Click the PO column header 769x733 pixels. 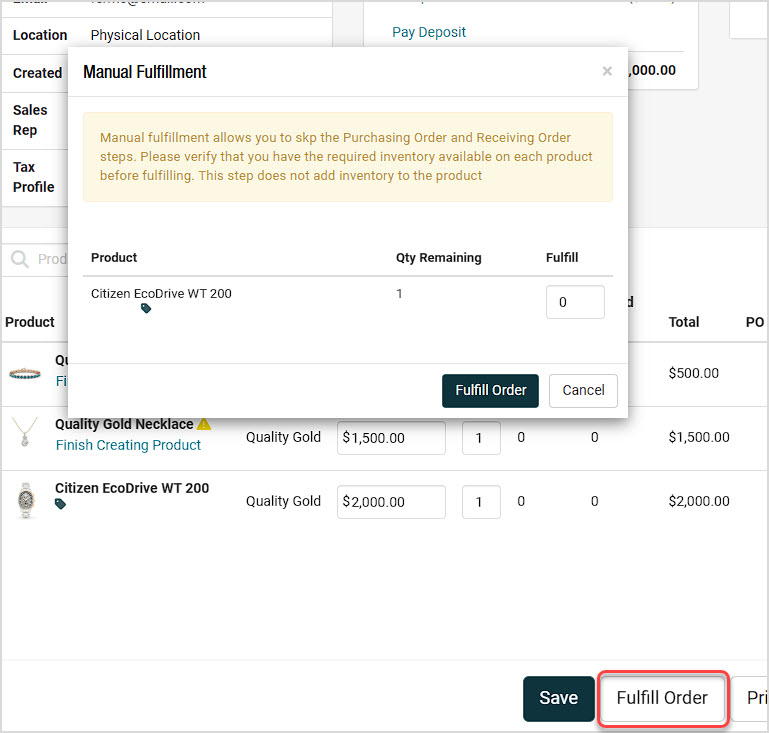[755, 322]
